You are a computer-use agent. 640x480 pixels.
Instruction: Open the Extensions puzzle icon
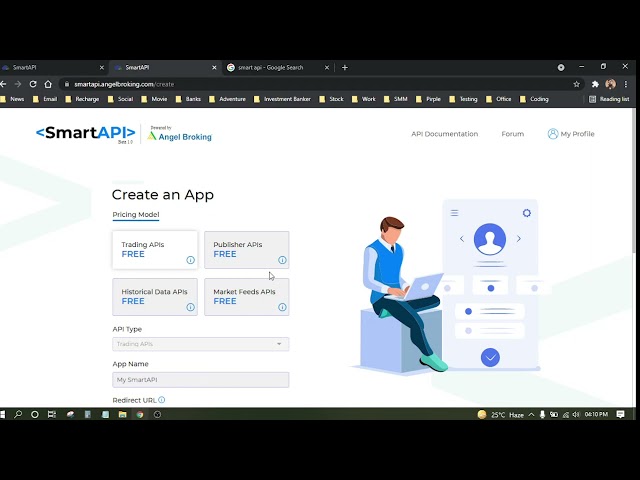tap(595, 84)
